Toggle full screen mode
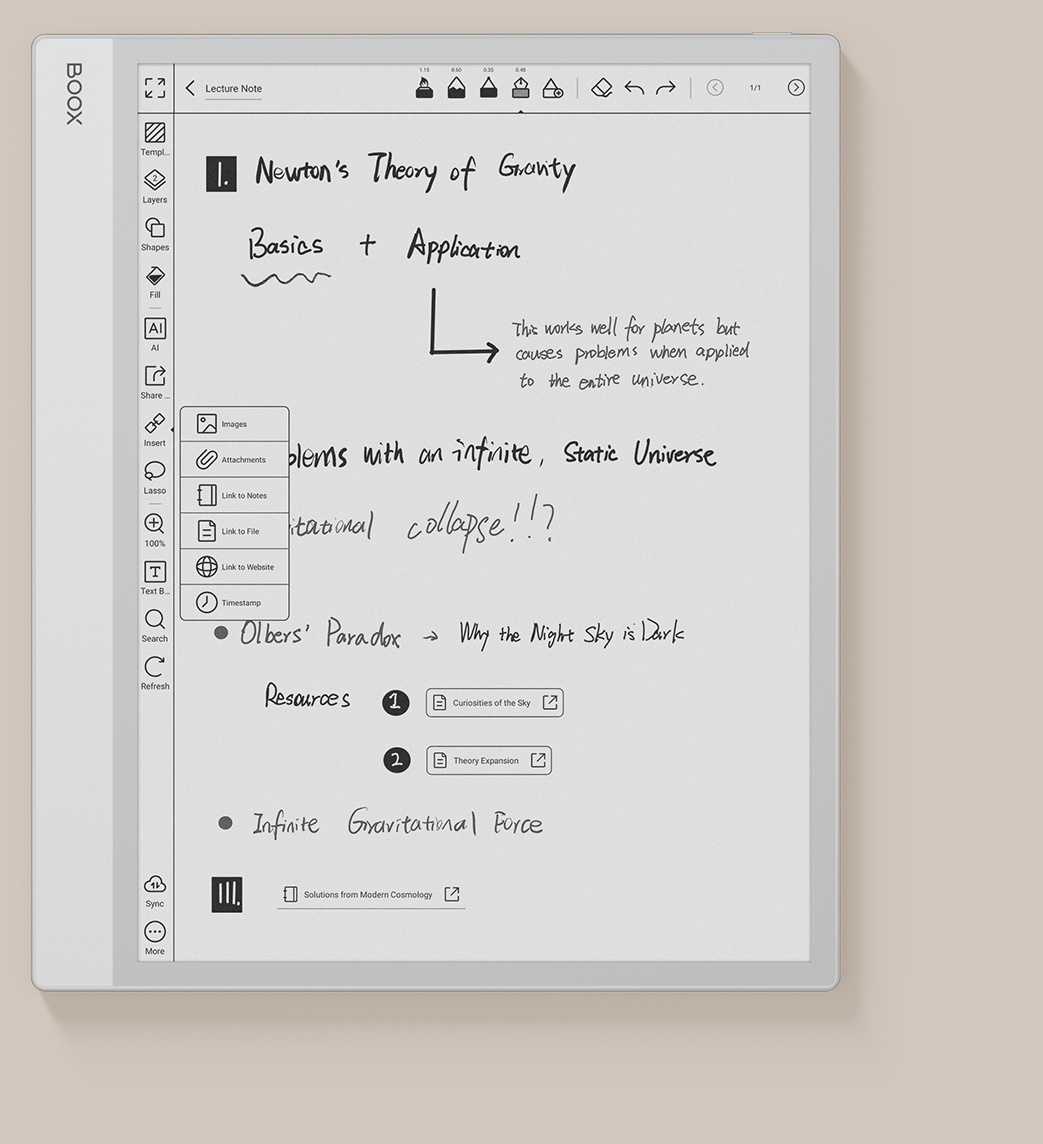Viewport: 1043px width, 1144px height. (x=155, y=88)
